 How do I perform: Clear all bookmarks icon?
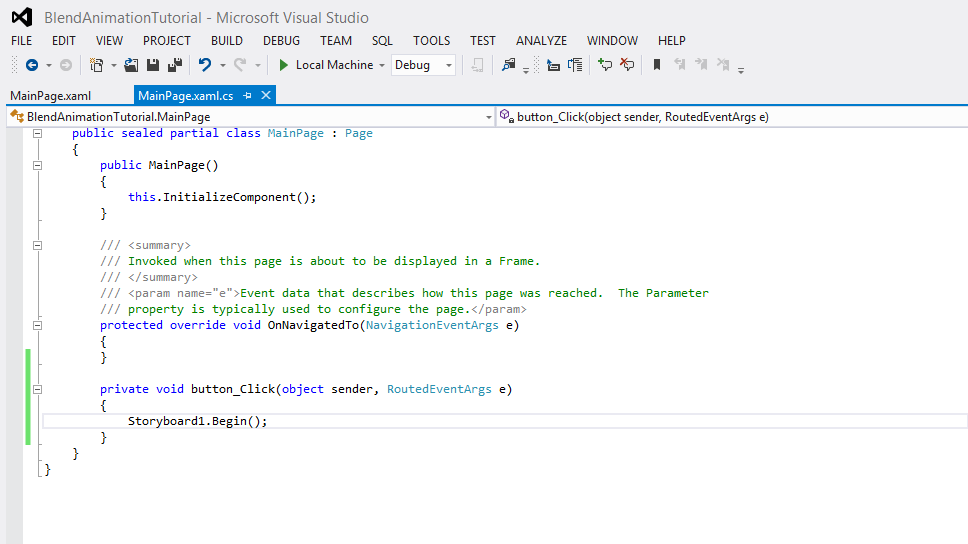coord(723,65)
